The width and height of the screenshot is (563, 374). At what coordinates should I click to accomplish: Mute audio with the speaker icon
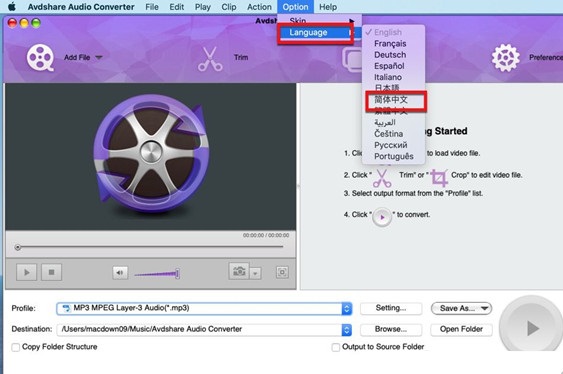pyautogui.click(x=120, y=273)
